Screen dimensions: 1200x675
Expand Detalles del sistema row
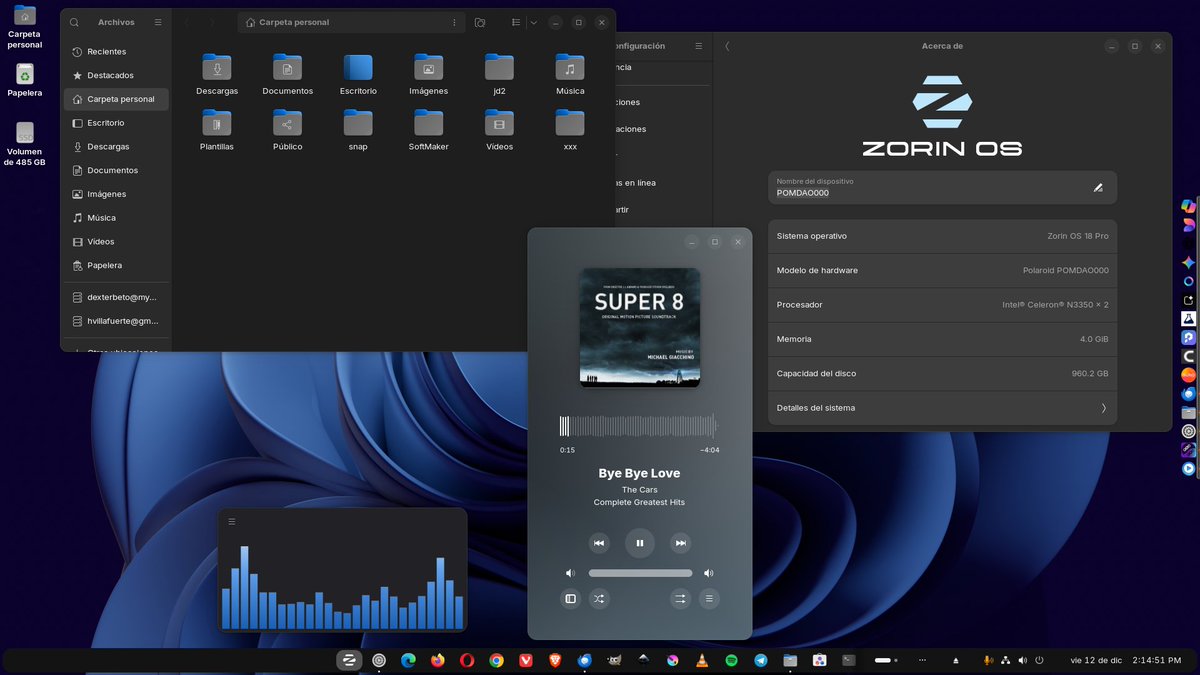click(x=942, y=408)
